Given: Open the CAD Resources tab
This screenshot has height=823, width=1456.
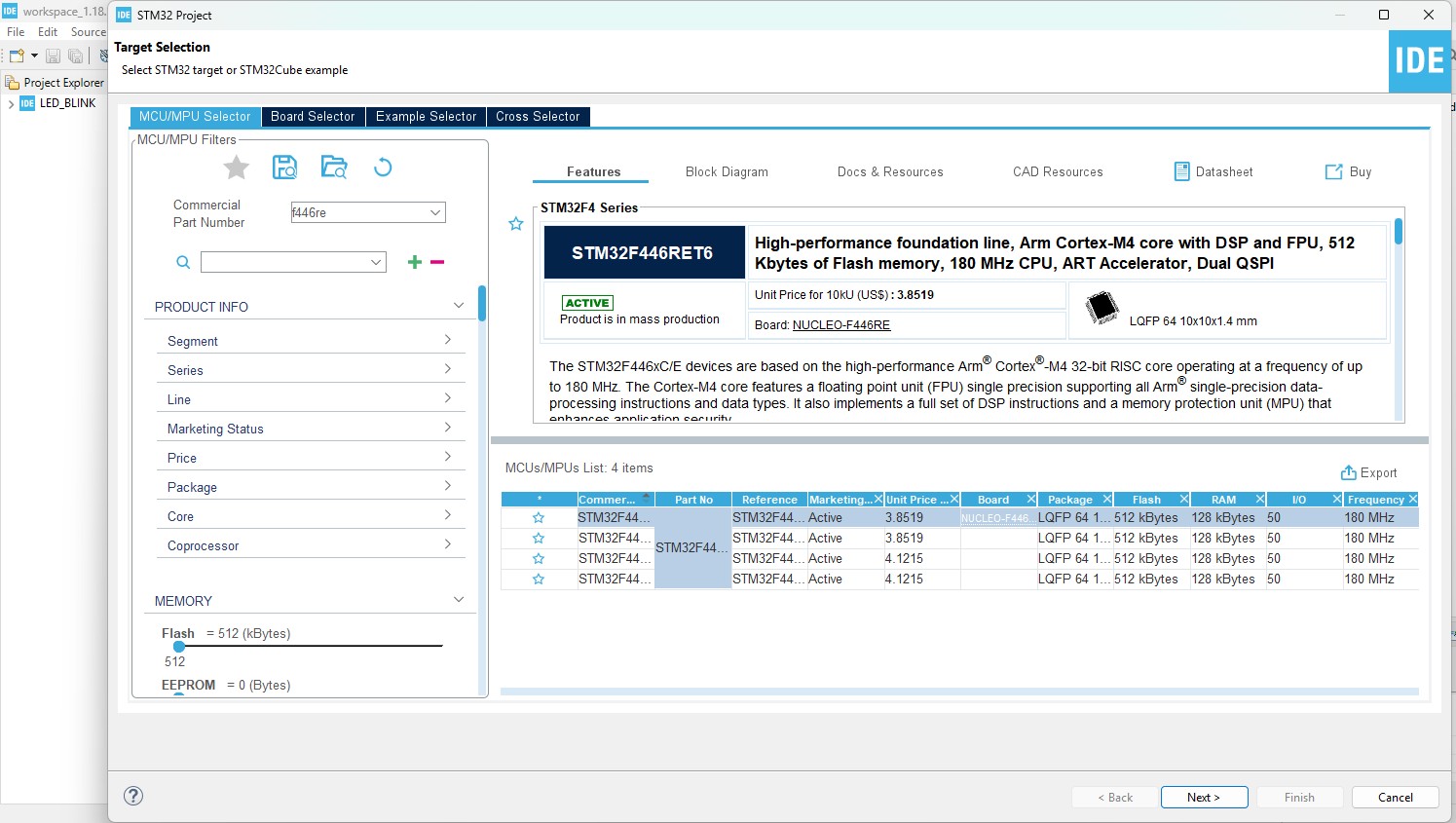Looking at the screenshot, I should click(x=1058, y=171).
